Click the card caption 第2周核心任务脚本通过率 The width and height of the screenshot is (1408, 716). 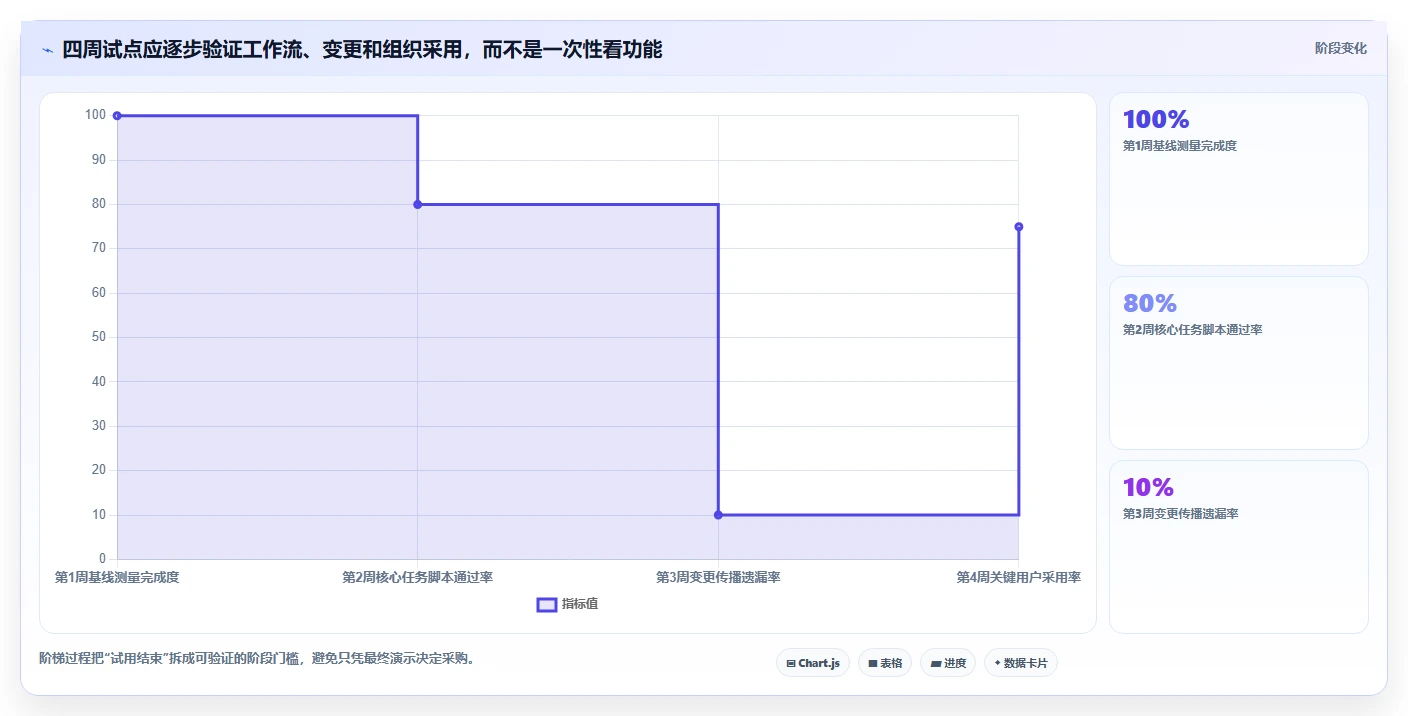1193,330
